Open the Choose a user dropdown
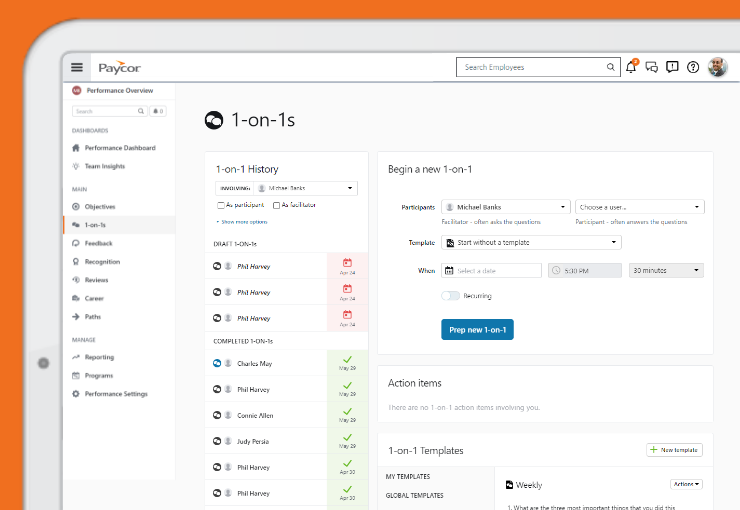740x510 pixels. [639, 207]
